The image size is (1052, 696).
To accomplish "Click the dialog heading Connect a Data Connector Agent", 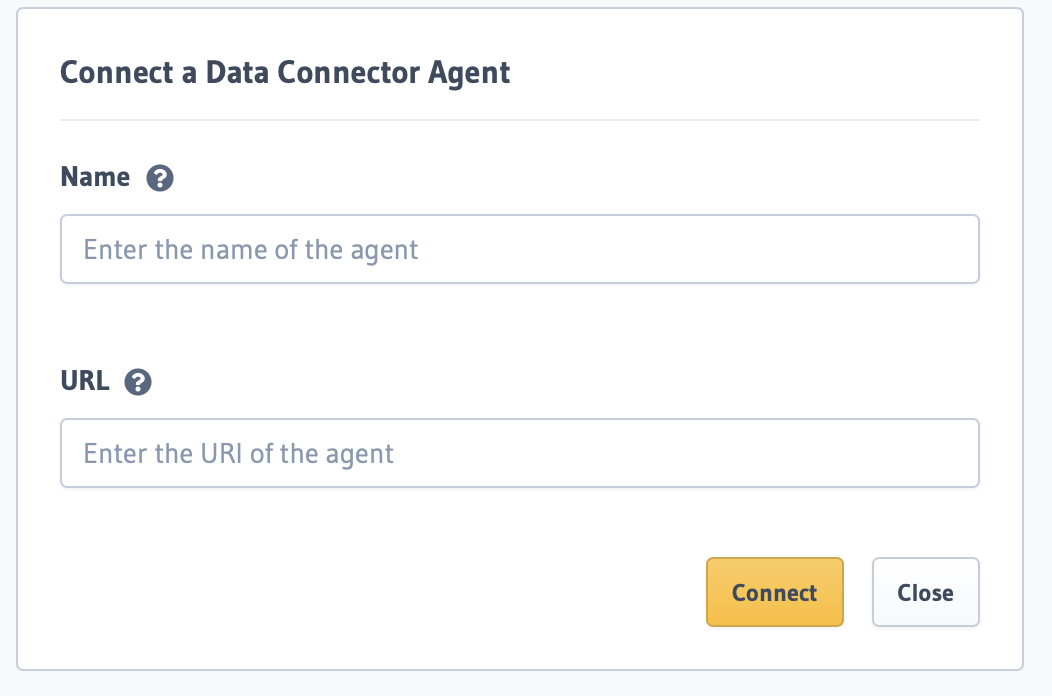I will tap(285, 72).
